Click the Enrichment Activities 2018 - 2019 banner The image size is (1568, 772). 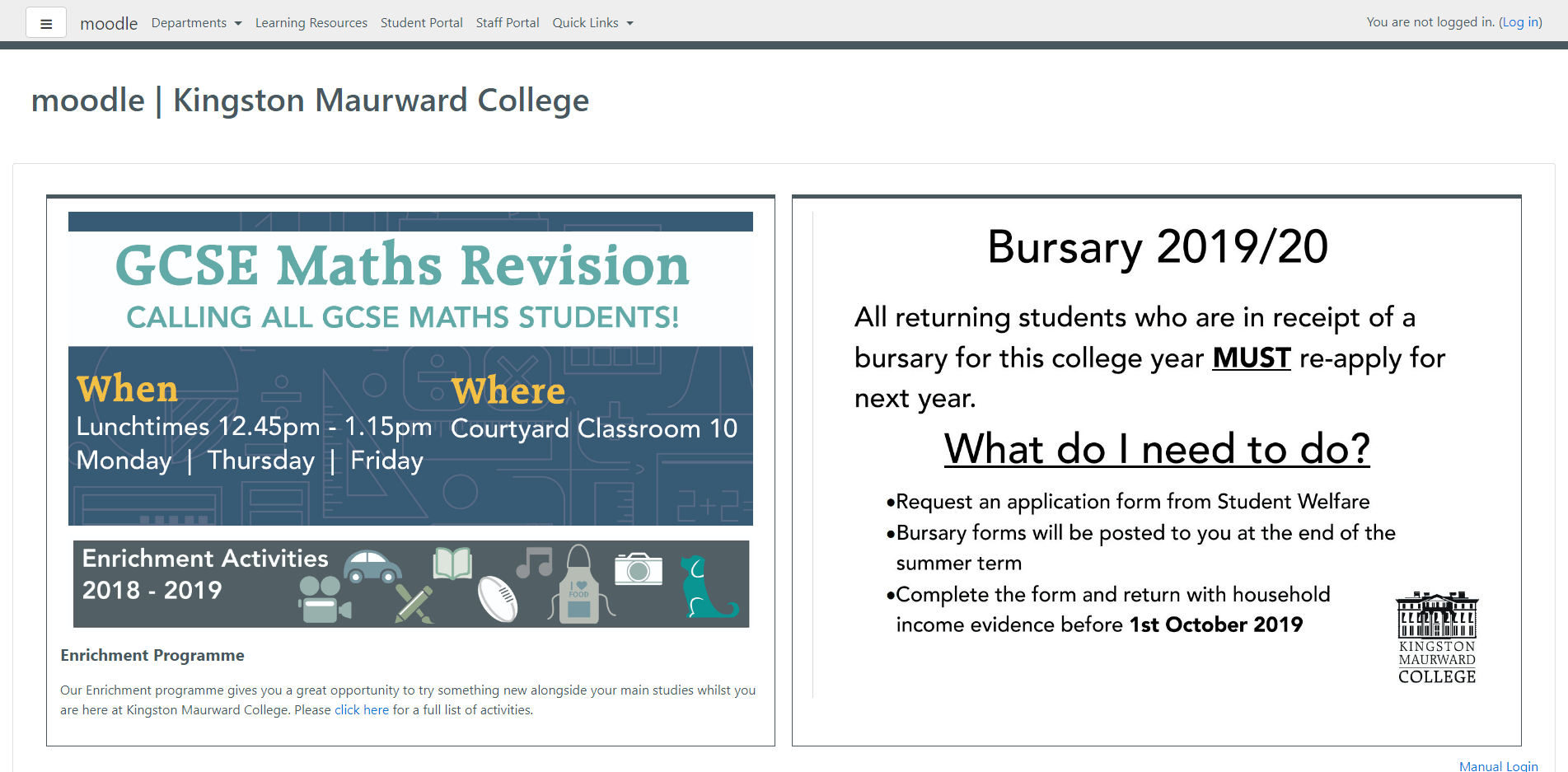[411, 584]
